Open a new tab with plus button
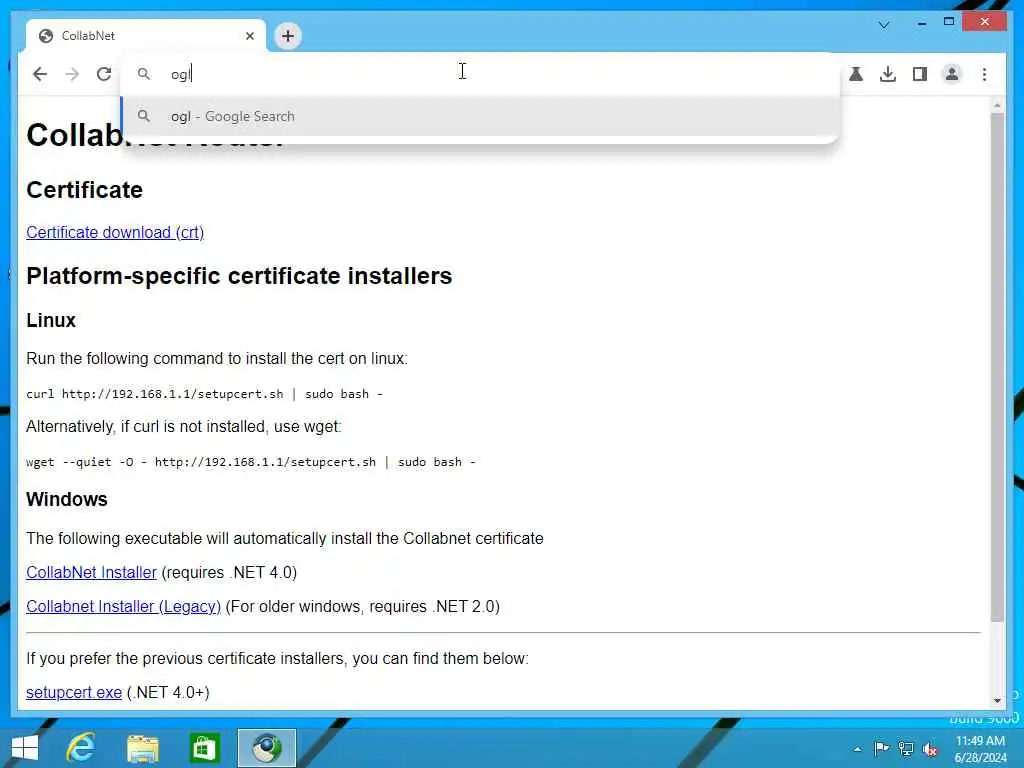The height and width of the screenshot is (768, 1024). (287, 36)
